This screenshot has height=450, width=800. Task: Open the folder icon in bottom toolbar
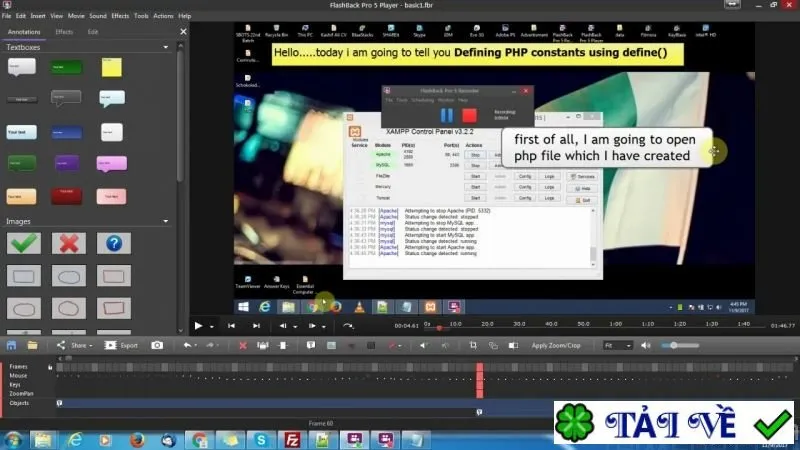[x=32, y=345]
